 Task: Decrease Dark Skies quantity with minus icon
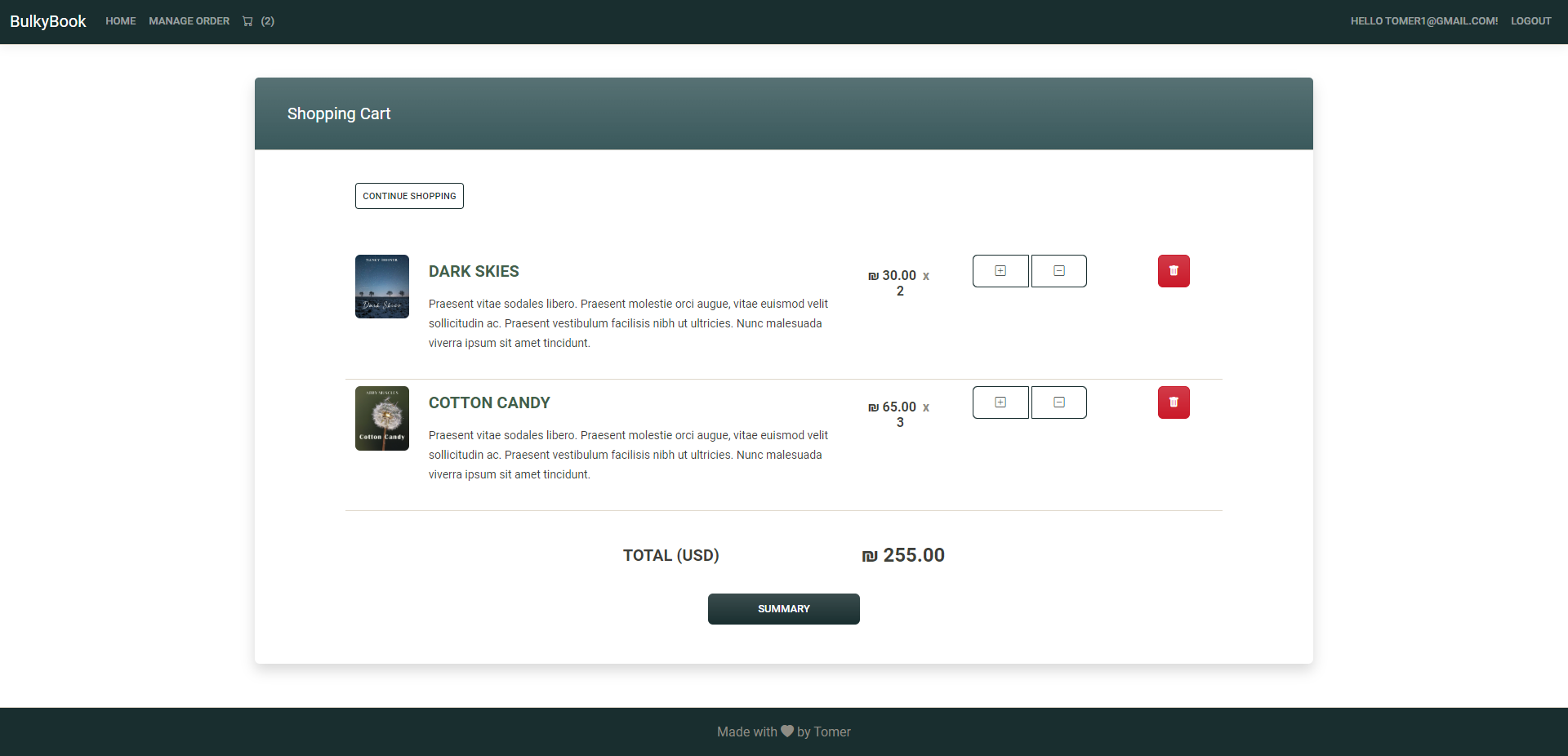(x=1058, y=270)
